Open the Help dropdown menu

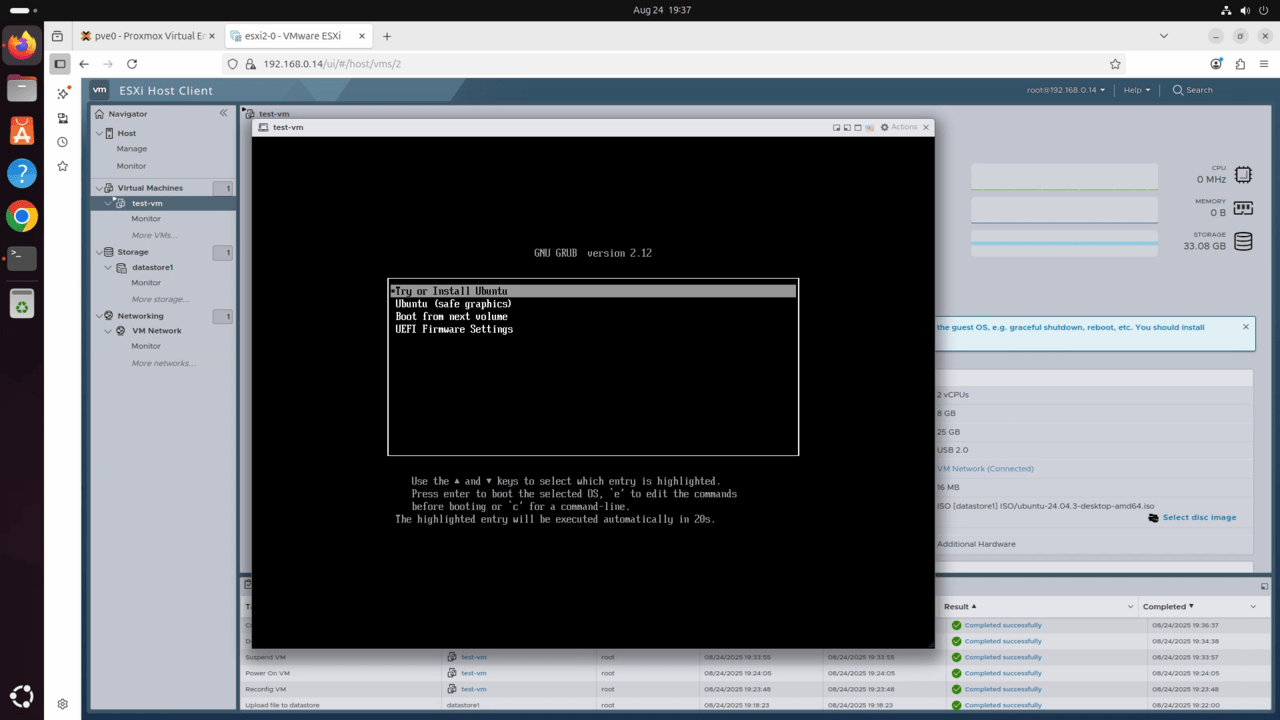point(1136,90)
